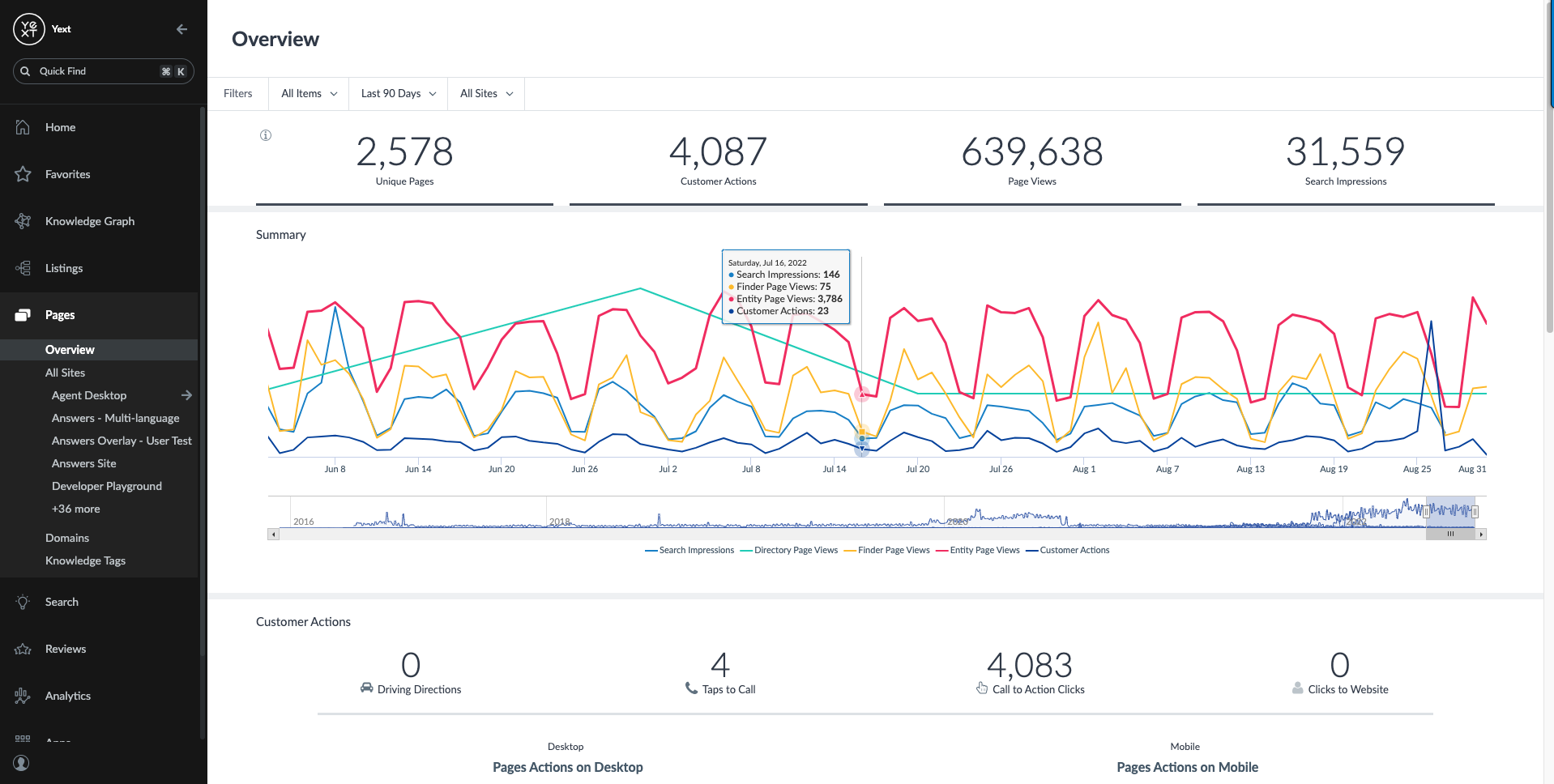Select the Listings icon in sidebar
The width and height of the screenshot is (1554, 784).
coord(23,267)
